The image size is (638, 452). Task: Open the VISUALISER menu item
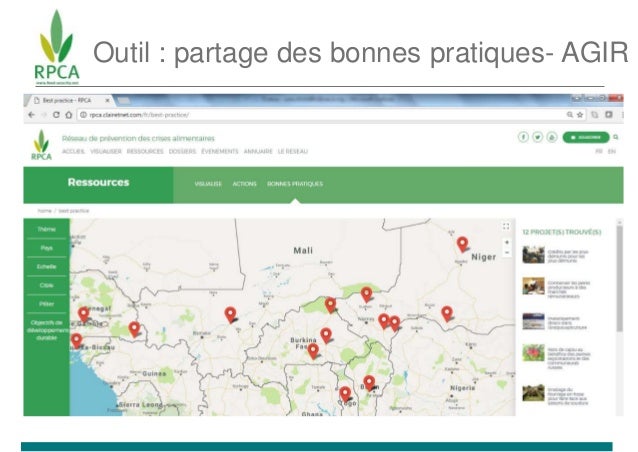pyautogui.click(x=106, y=151)
